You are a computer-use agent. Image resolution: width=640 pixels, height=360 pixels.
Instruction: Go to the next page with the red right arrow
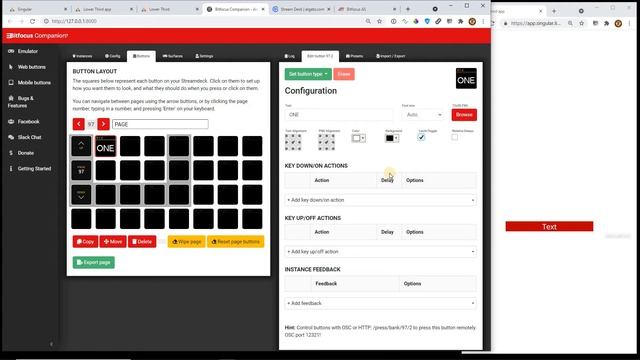104,124
